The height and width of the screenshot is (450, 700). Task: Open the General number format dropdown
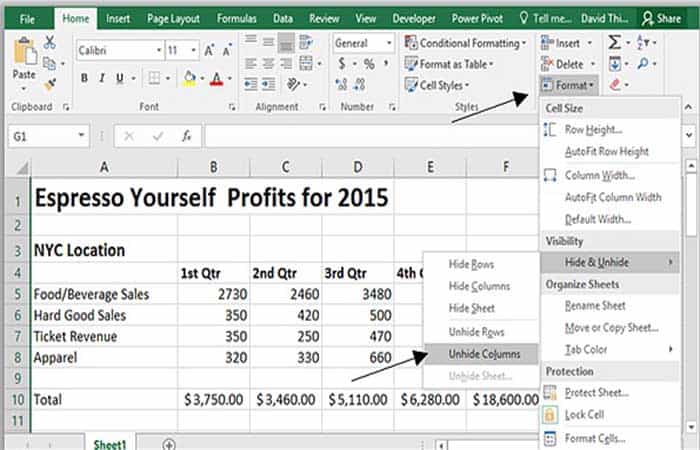point(389,43)
